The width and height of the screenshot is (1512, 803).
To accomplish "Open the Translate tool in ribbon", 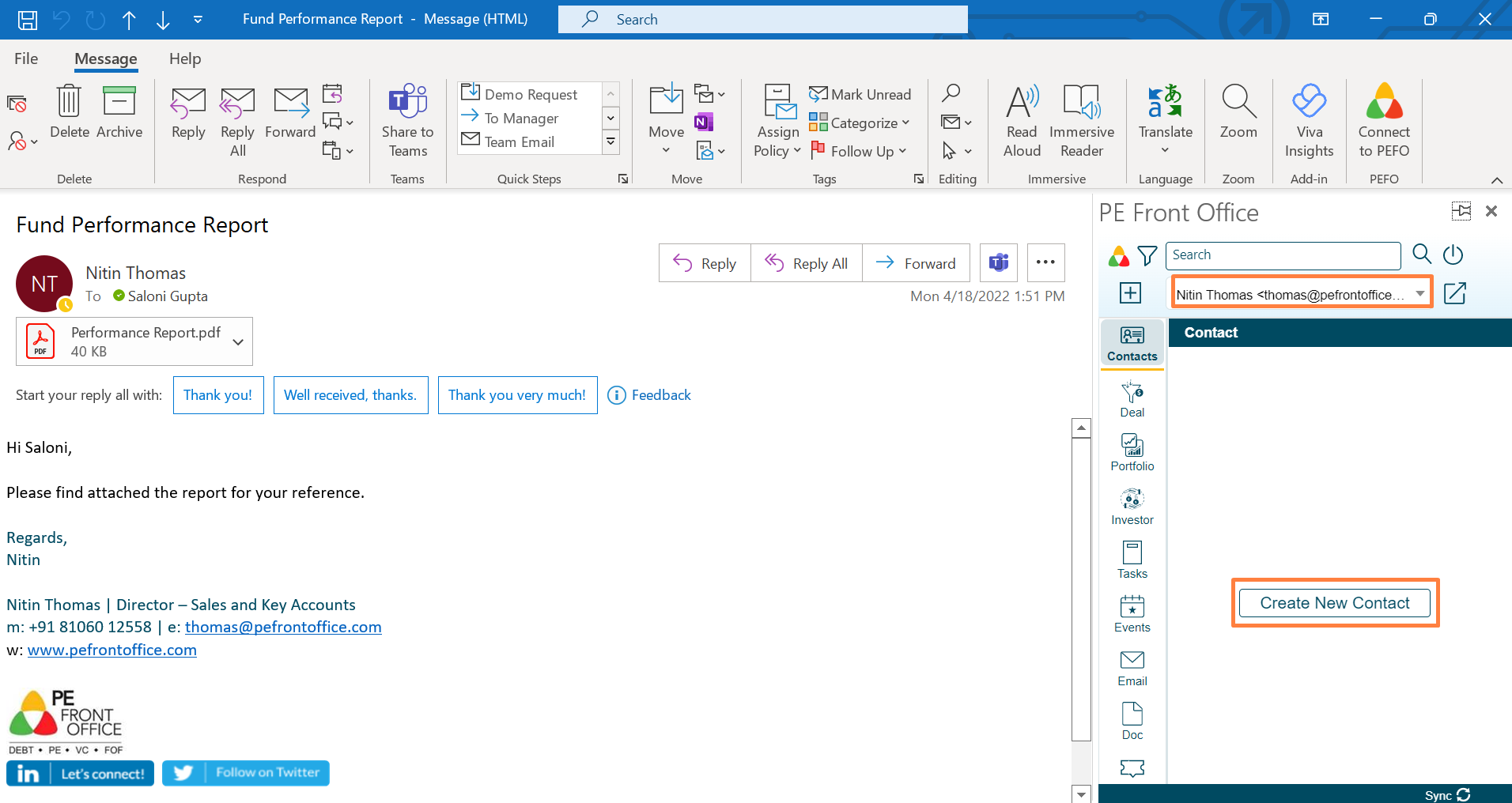I will (x=1165, y=120).
